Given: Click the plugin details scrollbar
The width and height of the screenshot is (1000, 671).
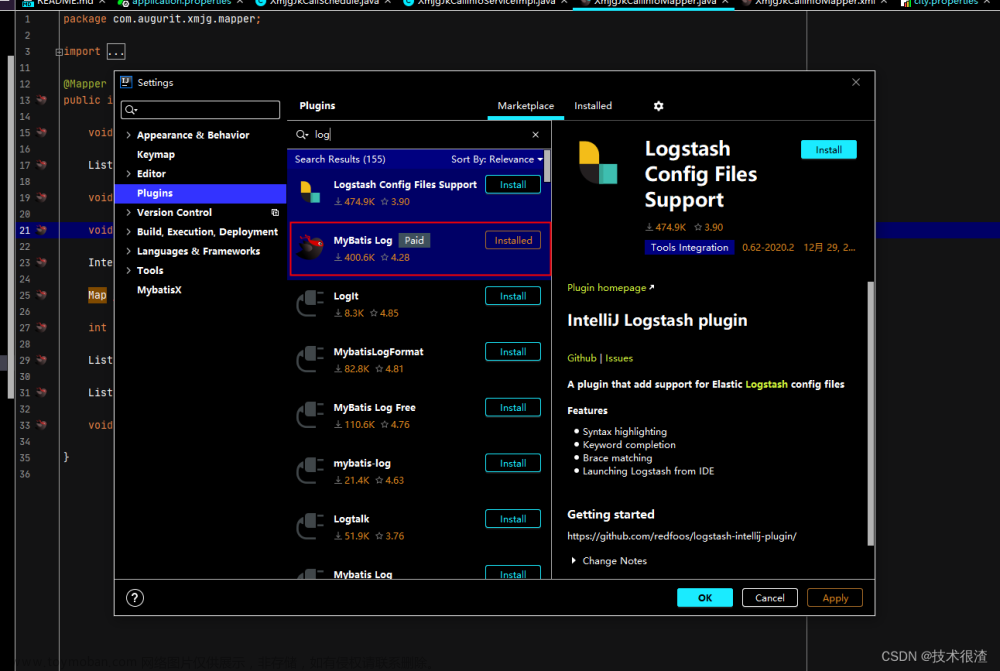Looking at the screenshot, I should pyautogui.click(x=871, y=413).
